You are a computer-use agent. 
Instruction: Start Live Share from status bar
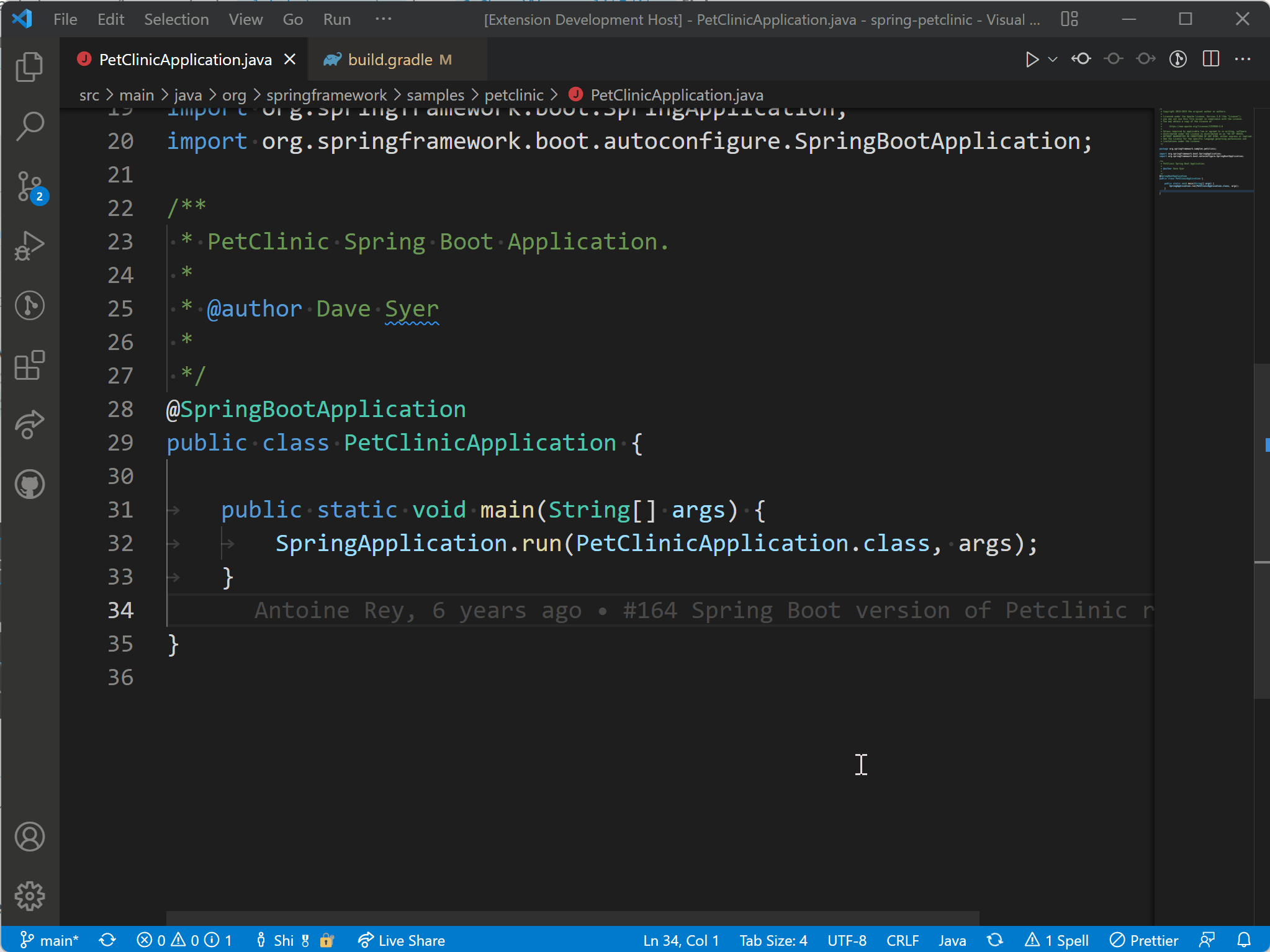(402, 940)
